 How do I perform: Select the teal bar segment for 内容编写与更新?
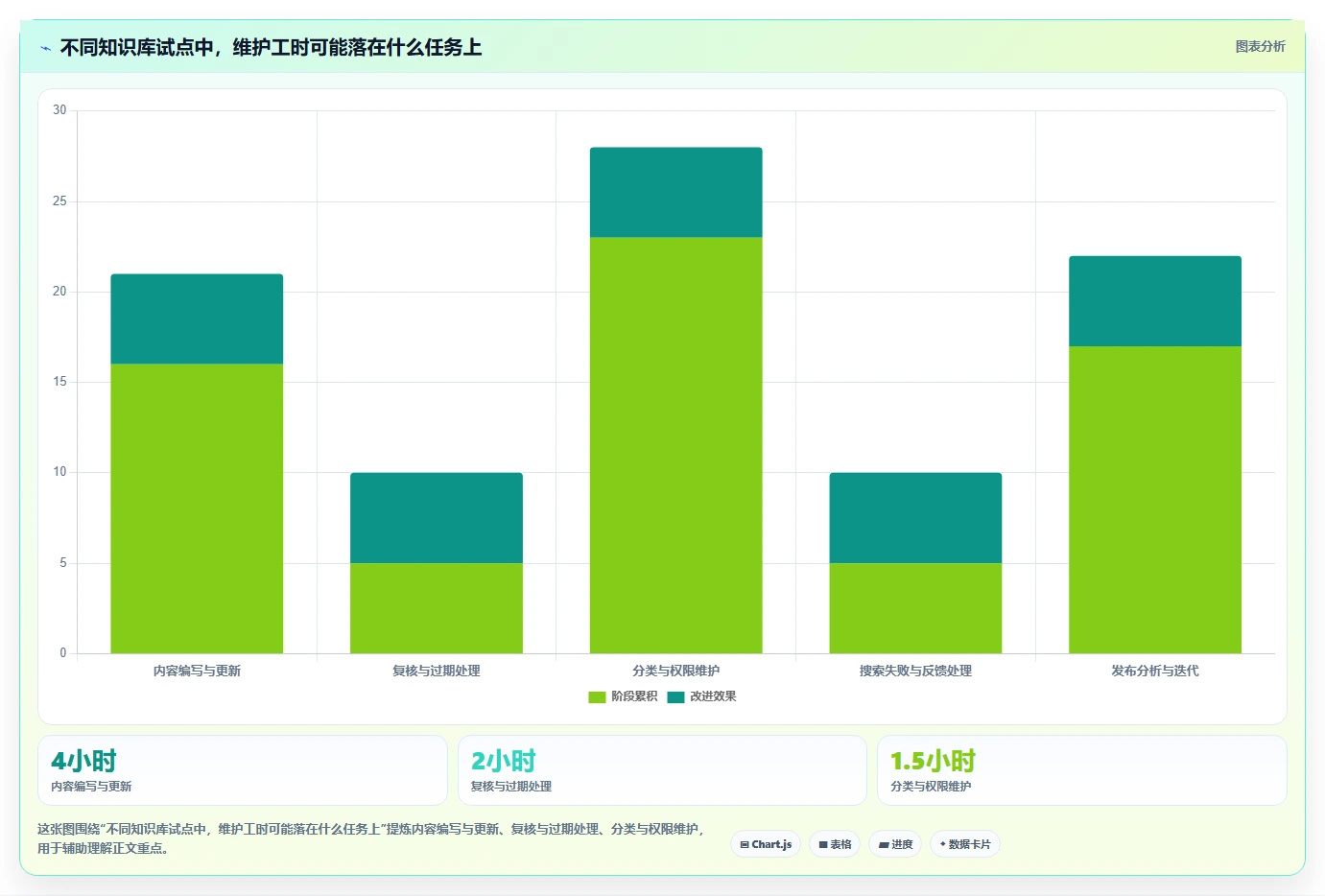(197, 318)
